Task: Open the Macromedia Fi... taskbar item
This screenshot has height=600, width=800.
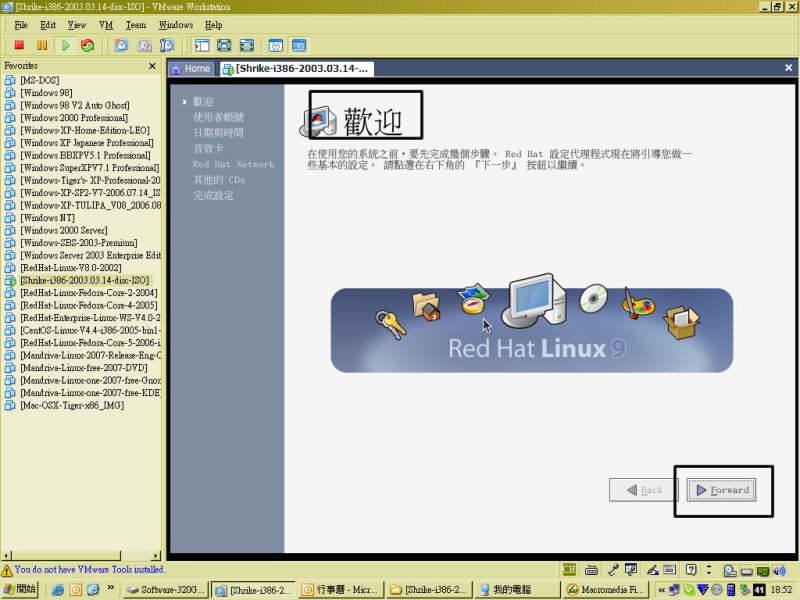Action: (605, 589)
